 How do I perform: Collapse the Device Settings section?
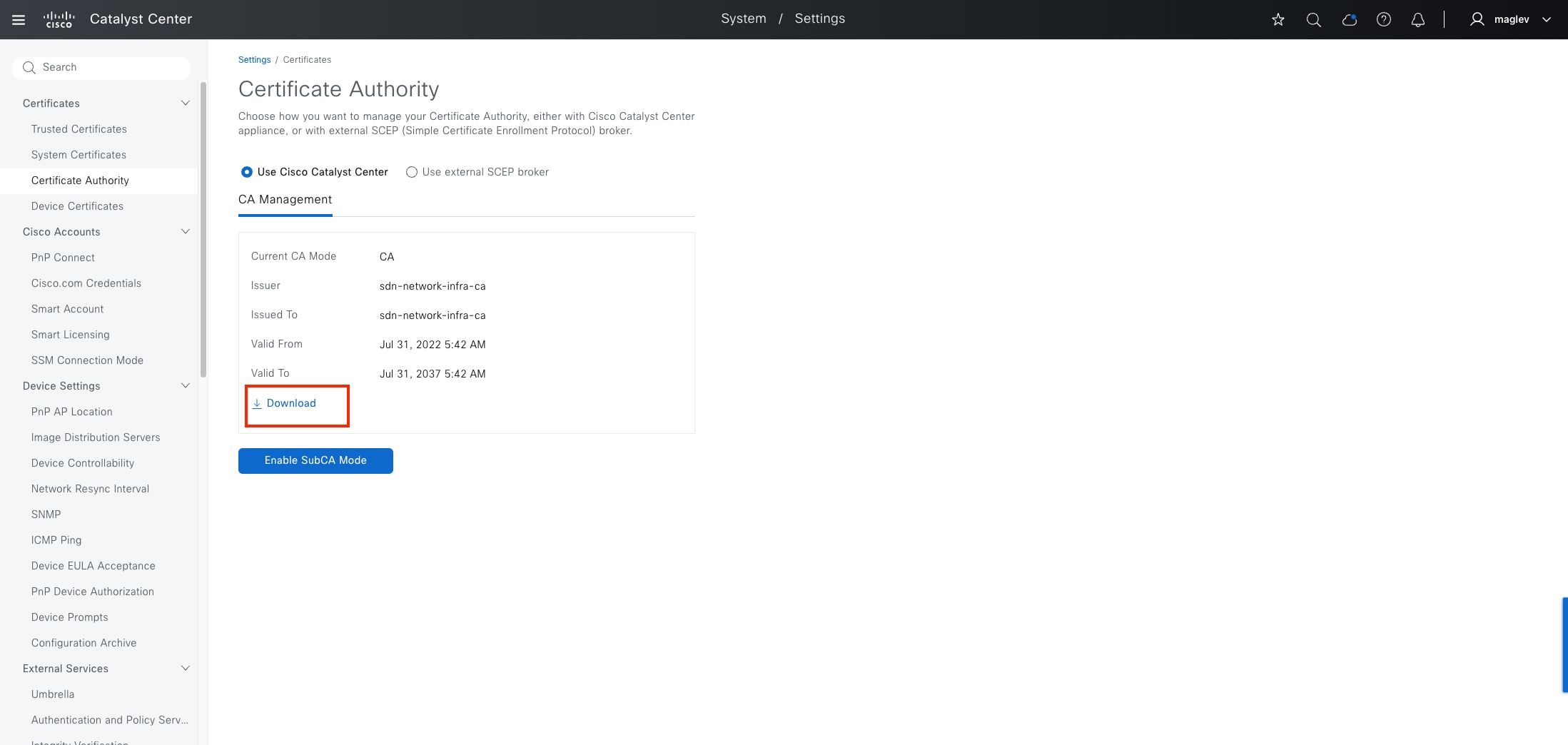[x=185, y=385]
